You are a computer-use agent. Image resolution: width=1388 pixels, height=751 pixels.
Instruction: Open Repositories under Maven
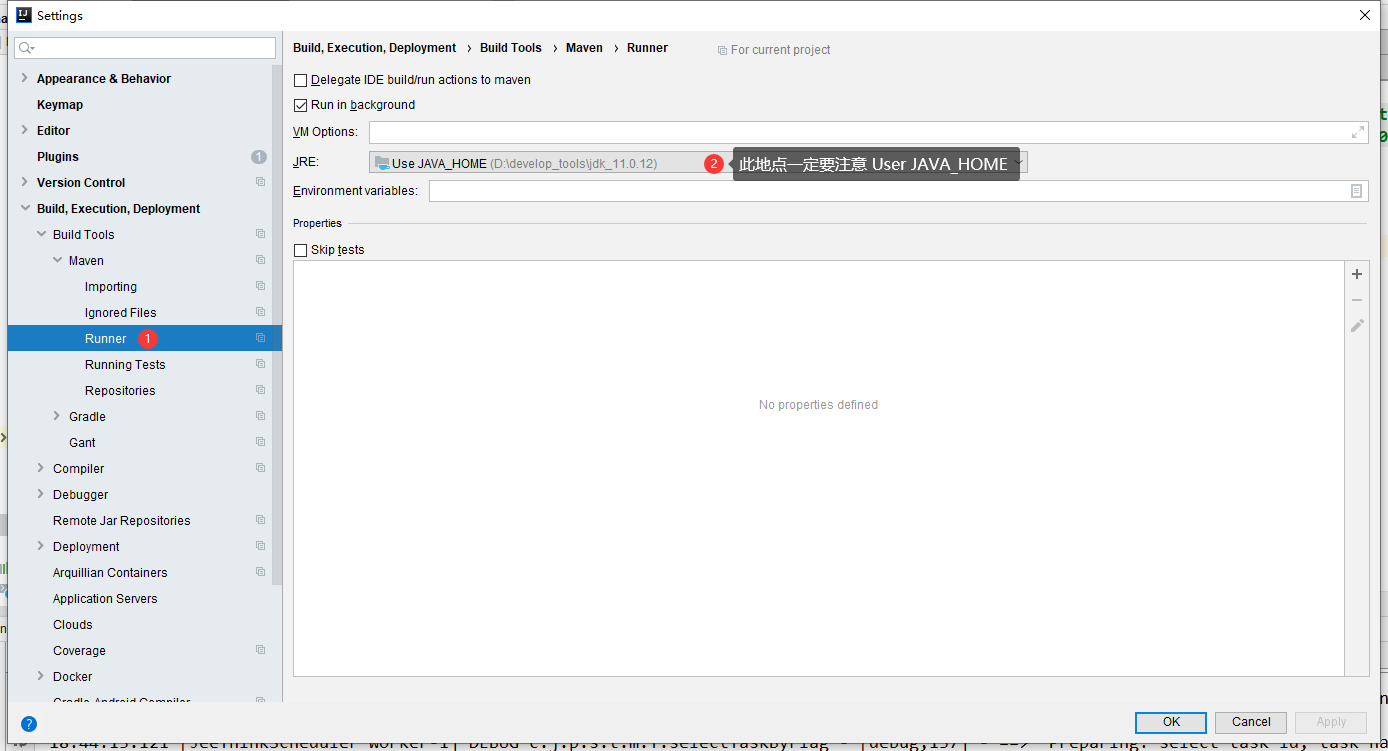(x=120, y=391)
